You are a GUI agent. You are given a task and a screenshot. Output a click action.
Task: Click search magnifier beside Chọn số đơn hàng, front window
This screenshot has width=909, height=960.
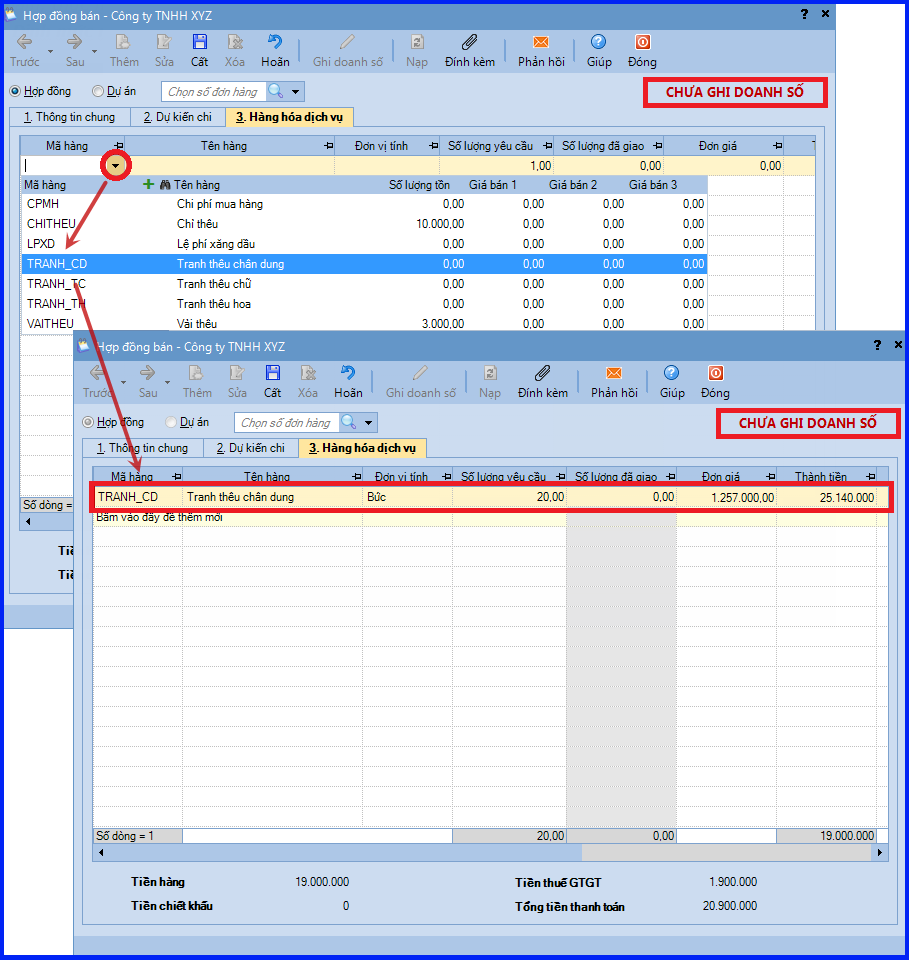348,422
